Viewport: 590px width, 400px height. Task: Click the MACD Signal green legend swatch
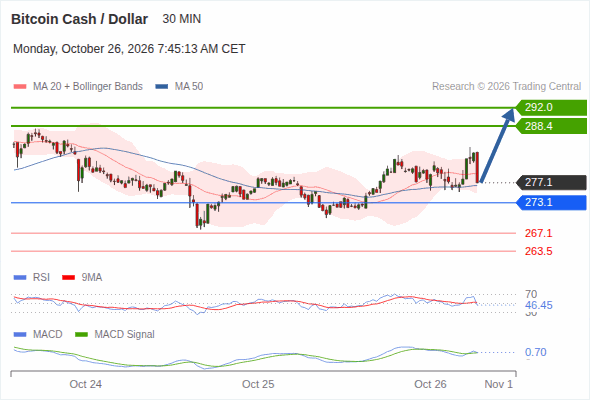[x=81, y=335]
